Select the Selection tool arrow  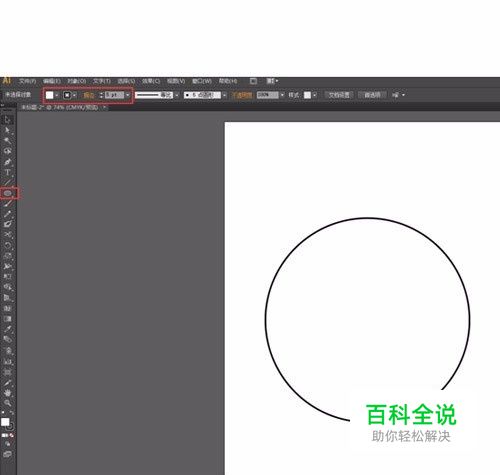pos(7,120)
